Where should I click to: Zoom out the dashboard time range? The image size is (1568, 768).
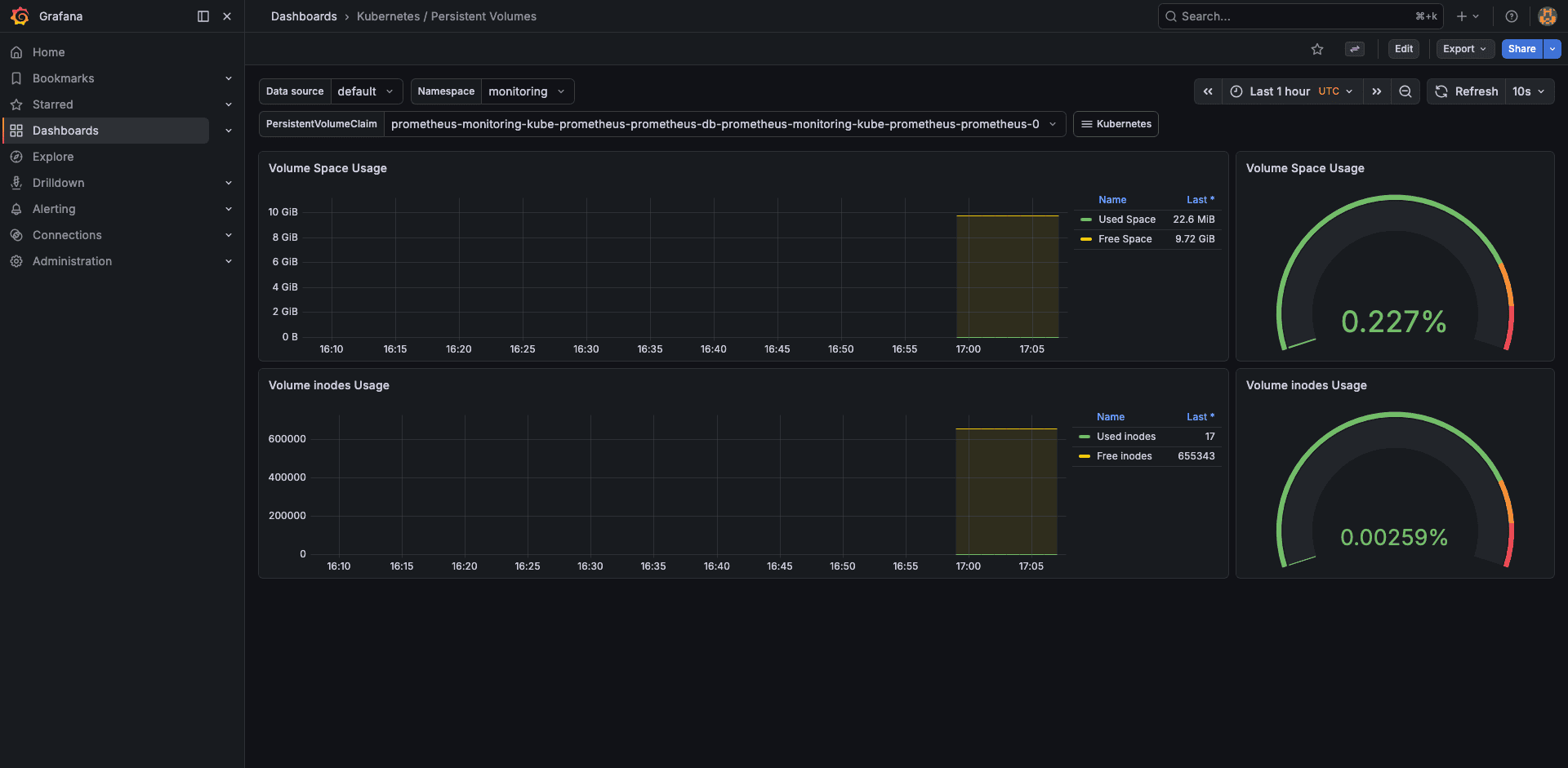pyautogui.click(x=1405, y=91)
